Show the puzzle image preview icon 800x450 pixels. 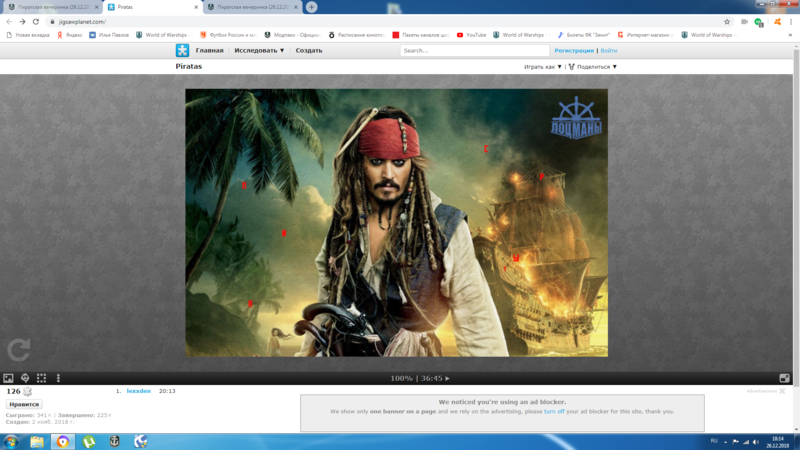pyautogui.click(x=8, y=378)
